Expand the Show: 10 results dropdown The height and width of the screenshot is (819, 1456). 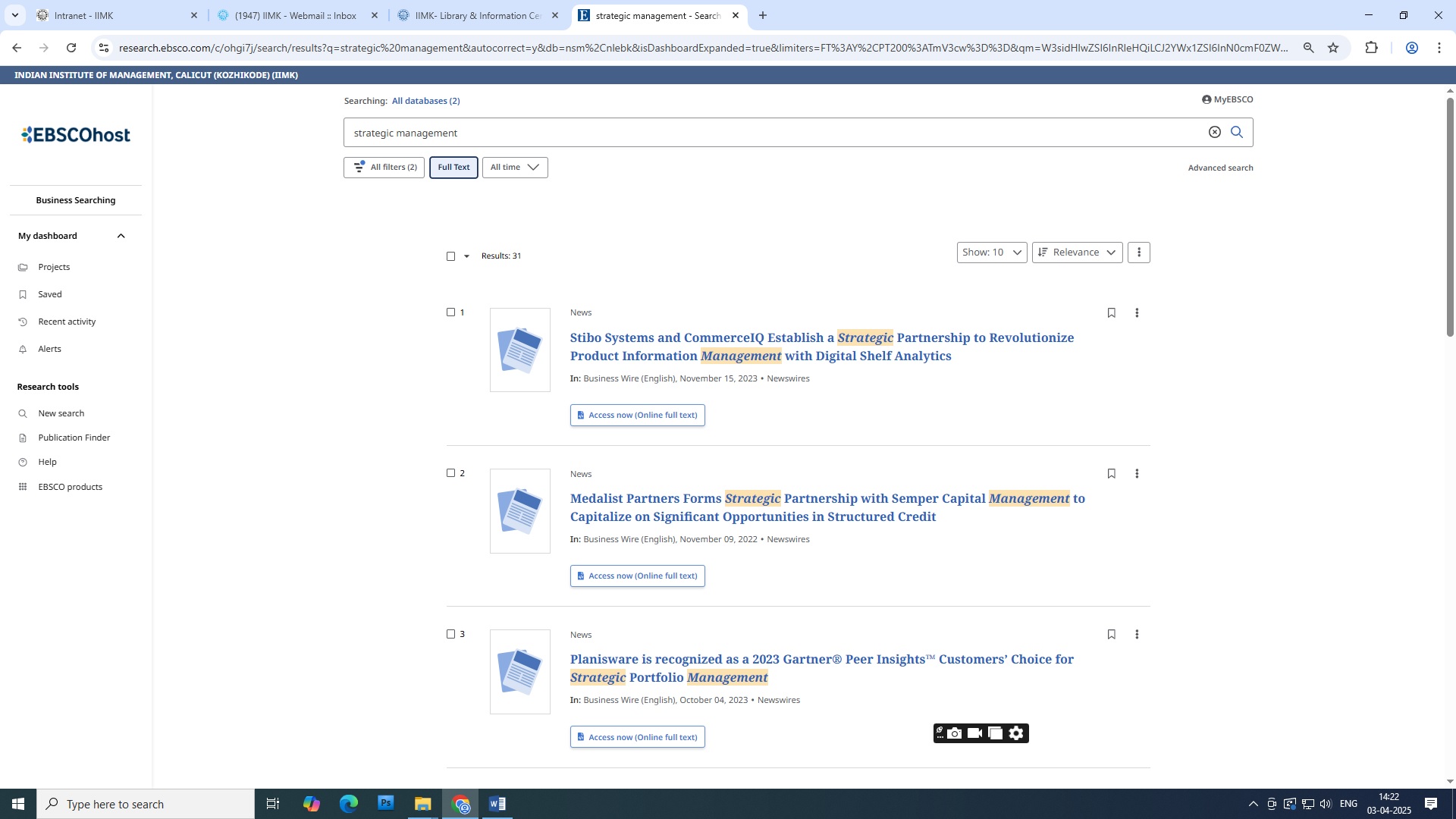click(x=991, y=253)
